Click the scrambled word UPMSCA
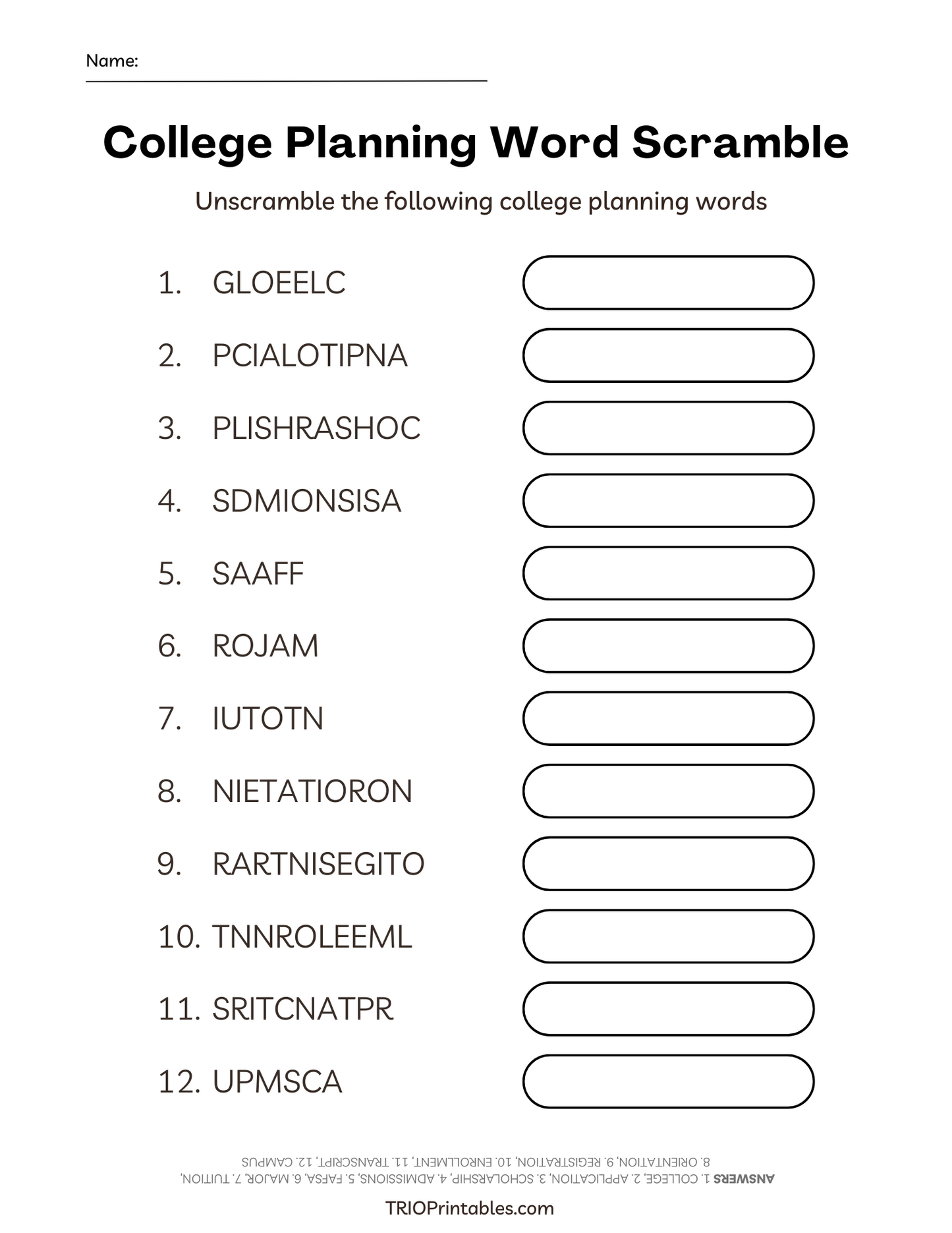952x1233 pixels. point(277,1082)
